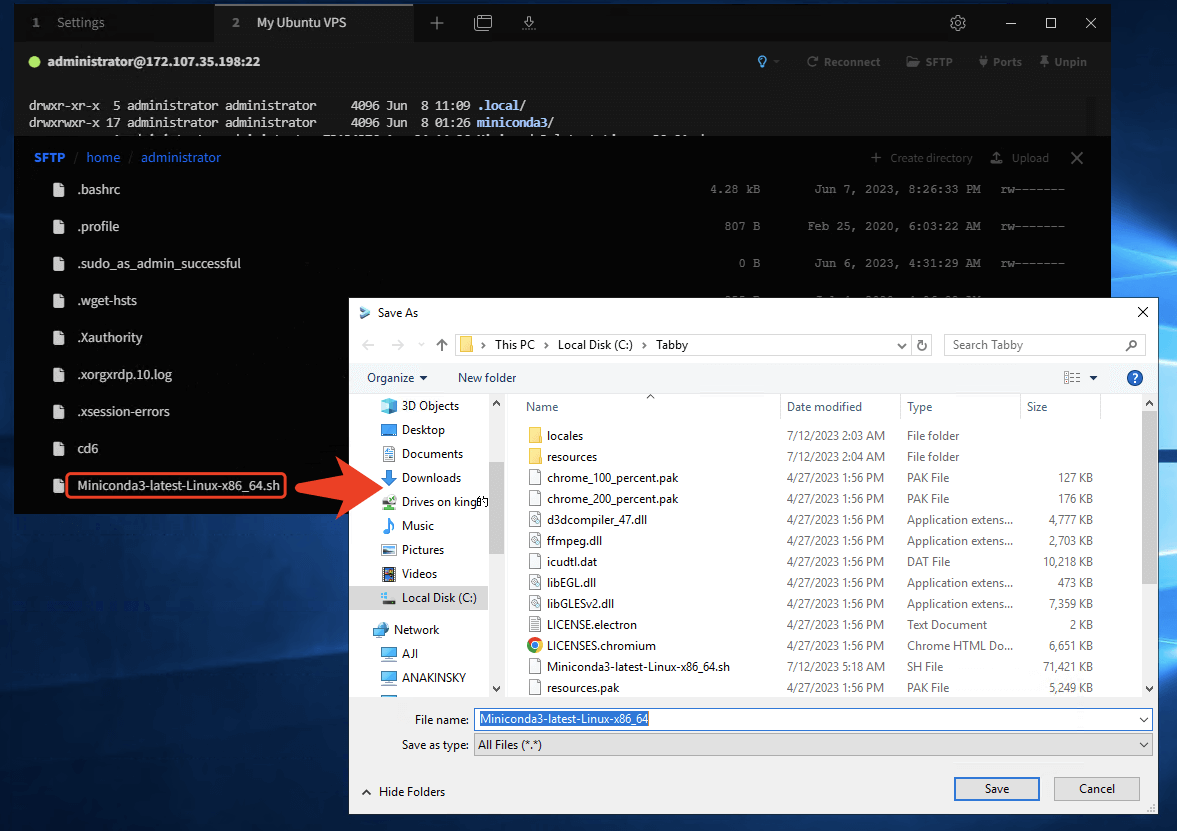
Task: Select Downloads in navigation pane
Action: tap(431, 478)
